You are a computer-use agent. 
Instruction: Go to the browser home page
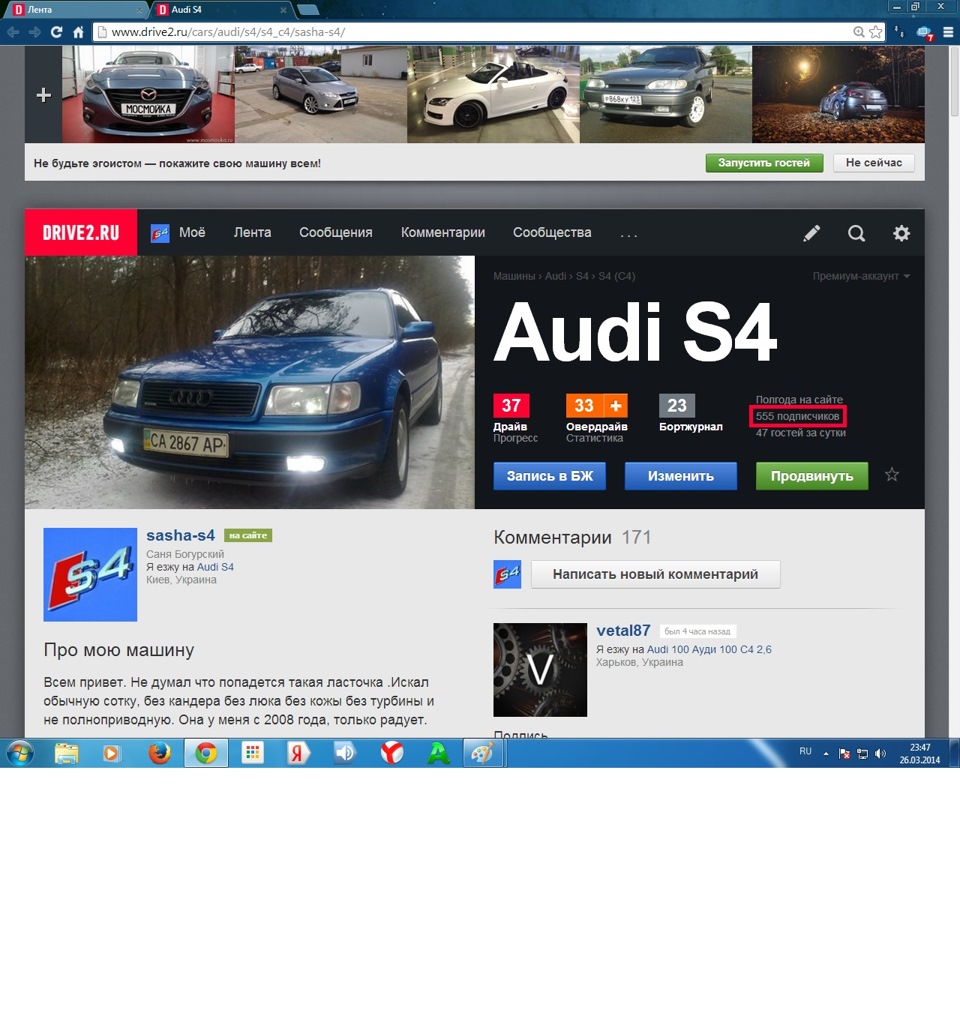pyautogui.click(x=78, y=32)
